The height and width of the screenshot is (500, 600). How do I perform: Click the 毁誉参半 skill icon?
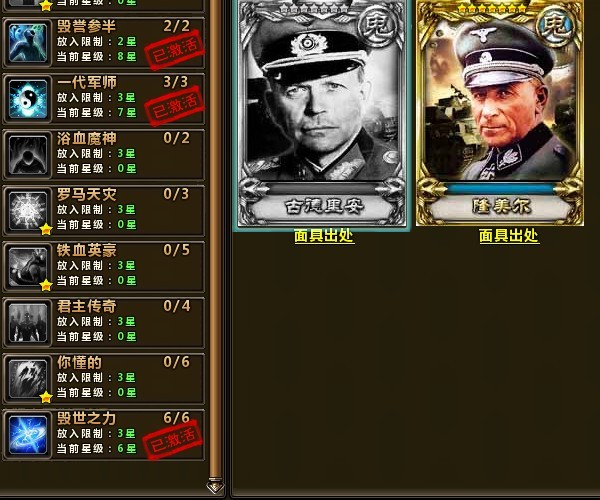pos(28,43)
